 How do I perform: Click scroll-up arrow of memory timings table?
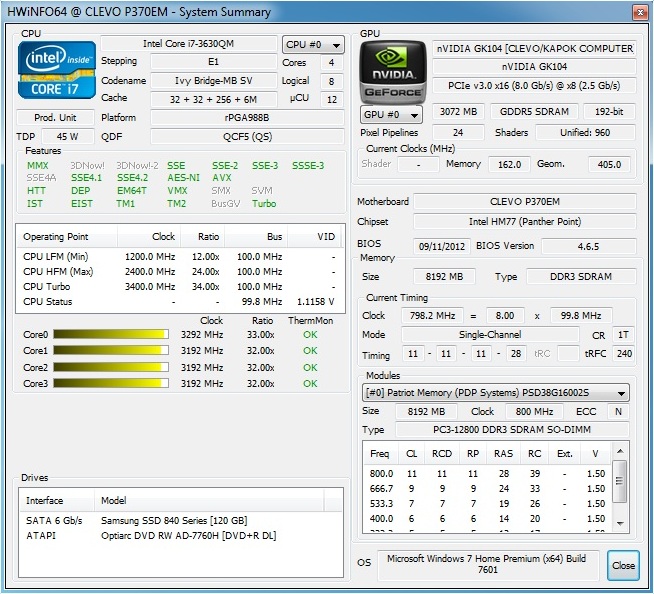[x=620, y=451]
